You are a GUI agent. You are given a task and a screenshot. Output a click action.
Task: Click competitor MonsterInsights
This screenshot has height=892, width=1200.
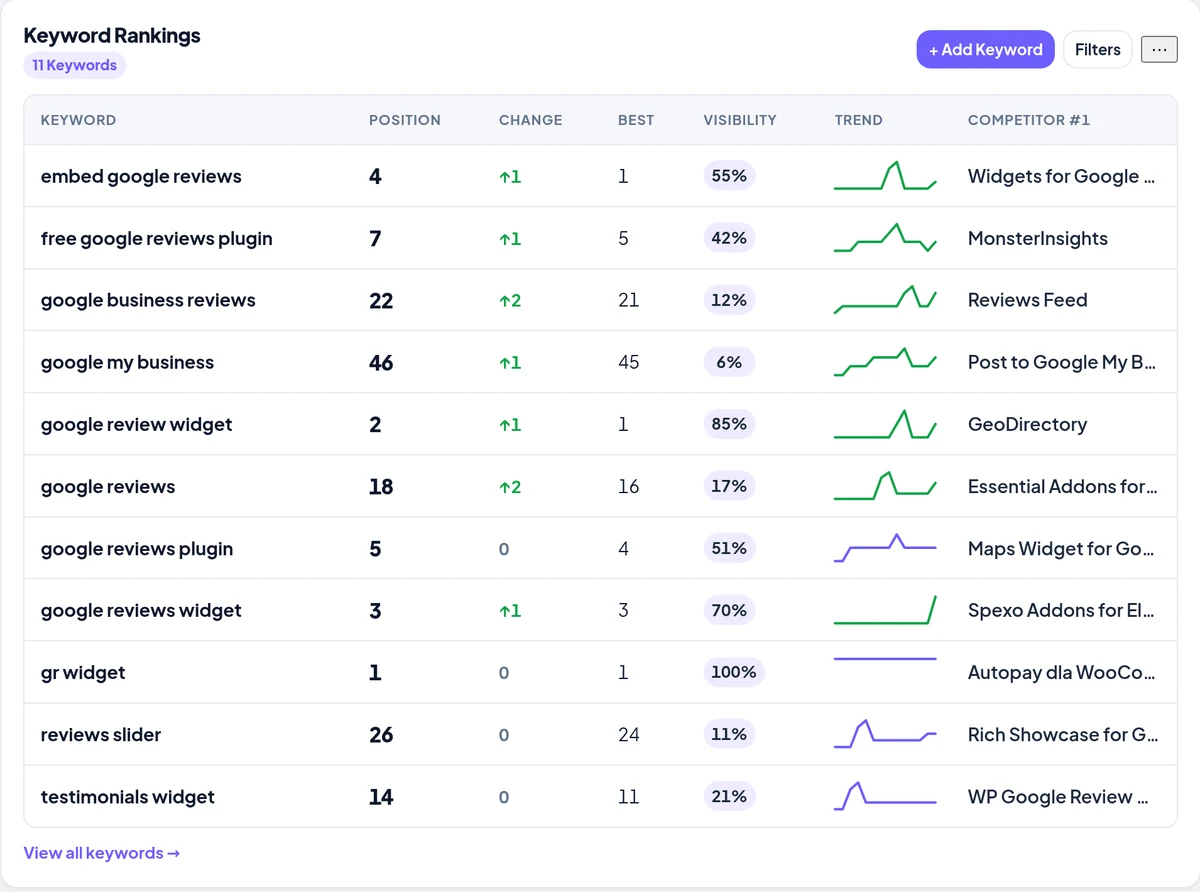[1038, 238]
